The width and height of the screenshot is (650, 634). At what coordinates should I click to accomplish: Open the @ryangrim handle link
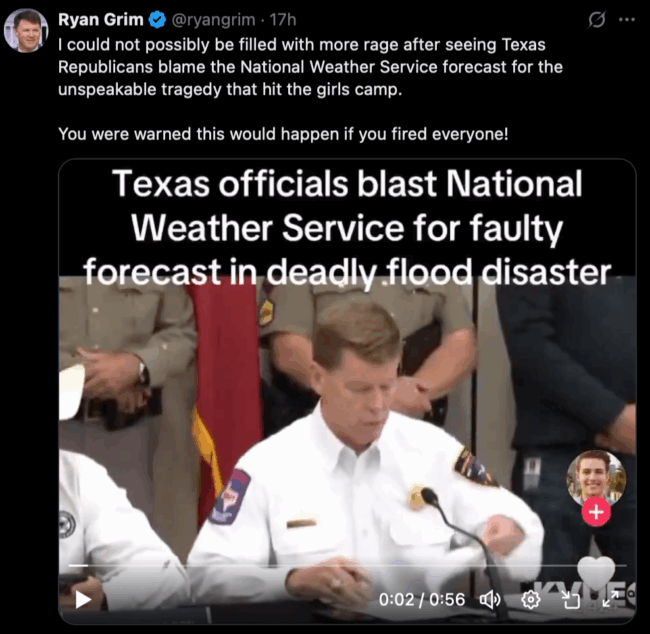click(x=213, y=19)
